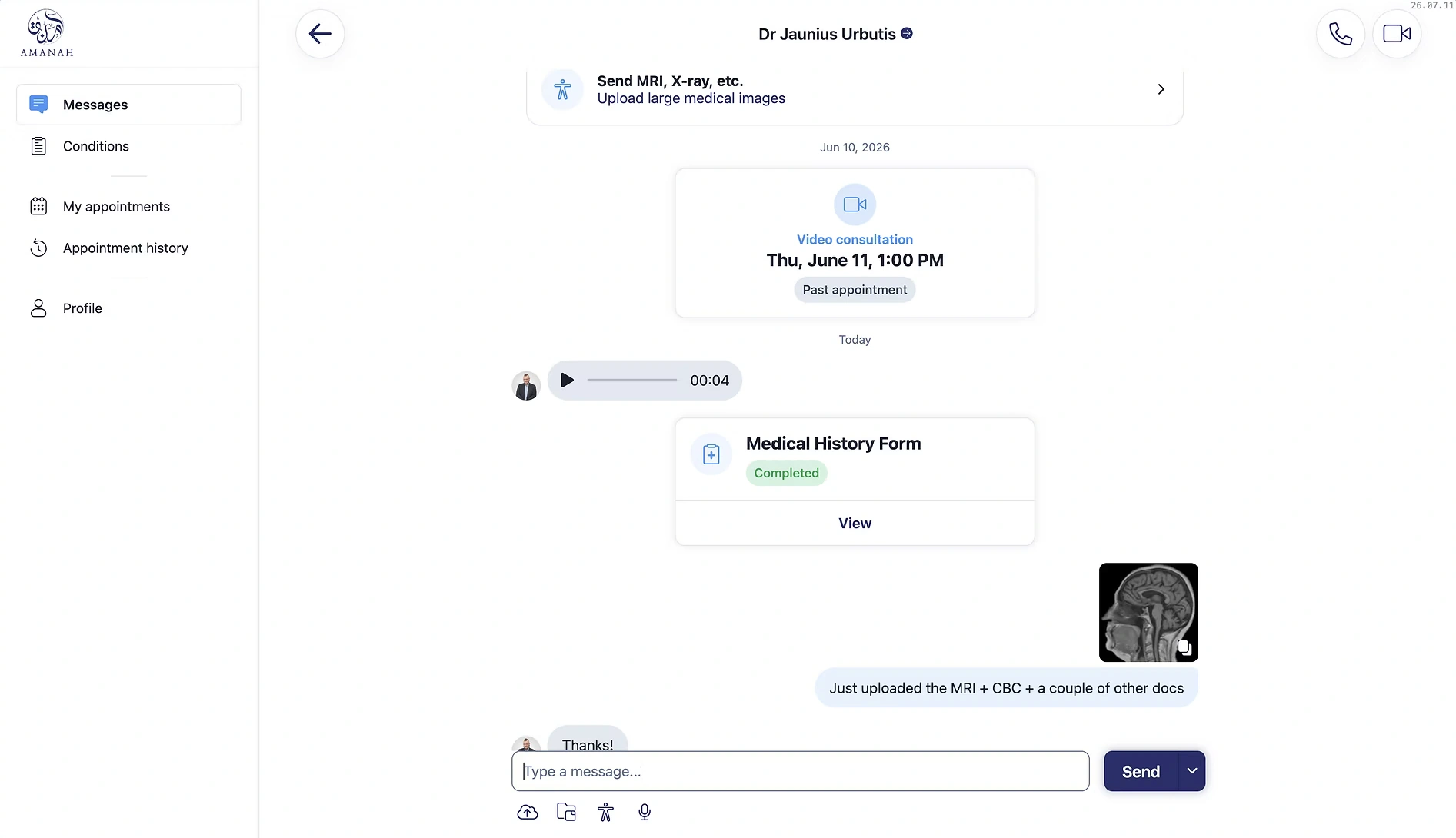The height and width of the screenshot is (838, 1456).
Task: Expand the Send MRI card chevron
Action: (1161, 89)
